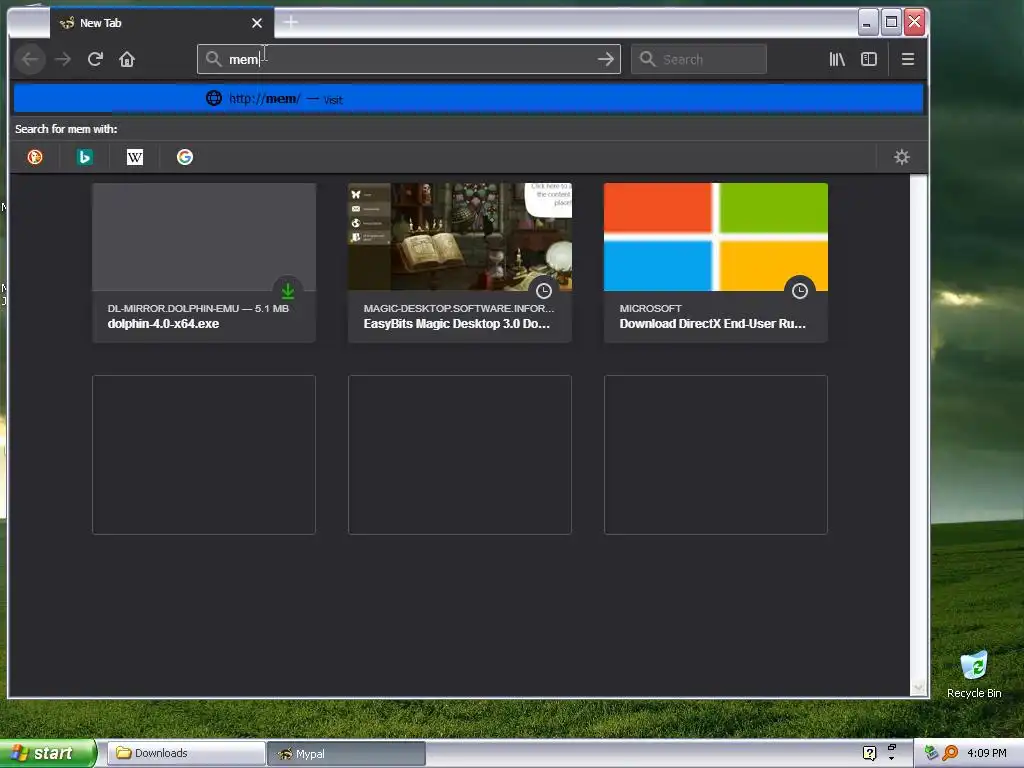Search with Bing engine icon

click(x=85, y=157)
